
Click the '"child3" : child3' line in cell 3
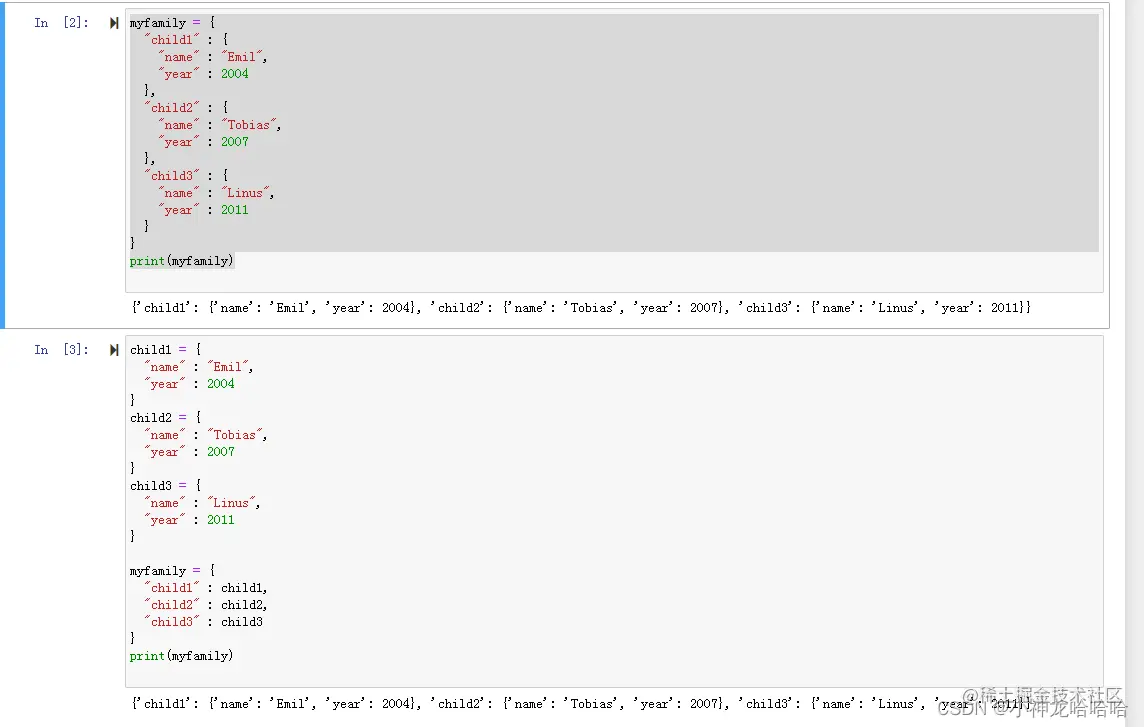tap(204, 622)
